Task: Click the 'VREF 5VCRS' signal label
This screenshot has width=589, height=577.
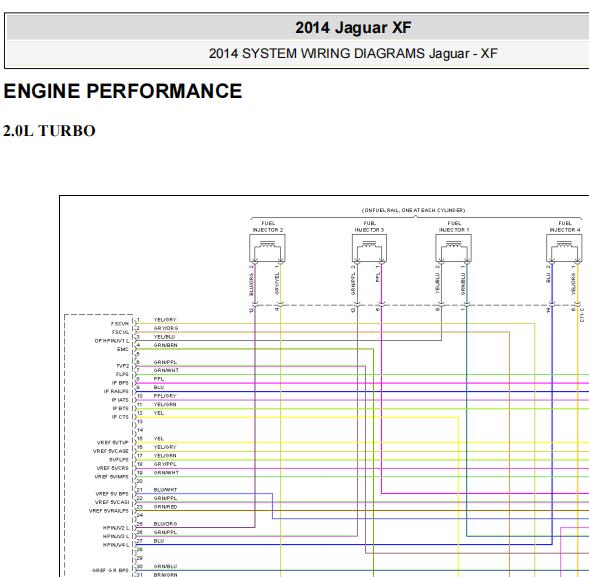Action: tap(112, 468)
